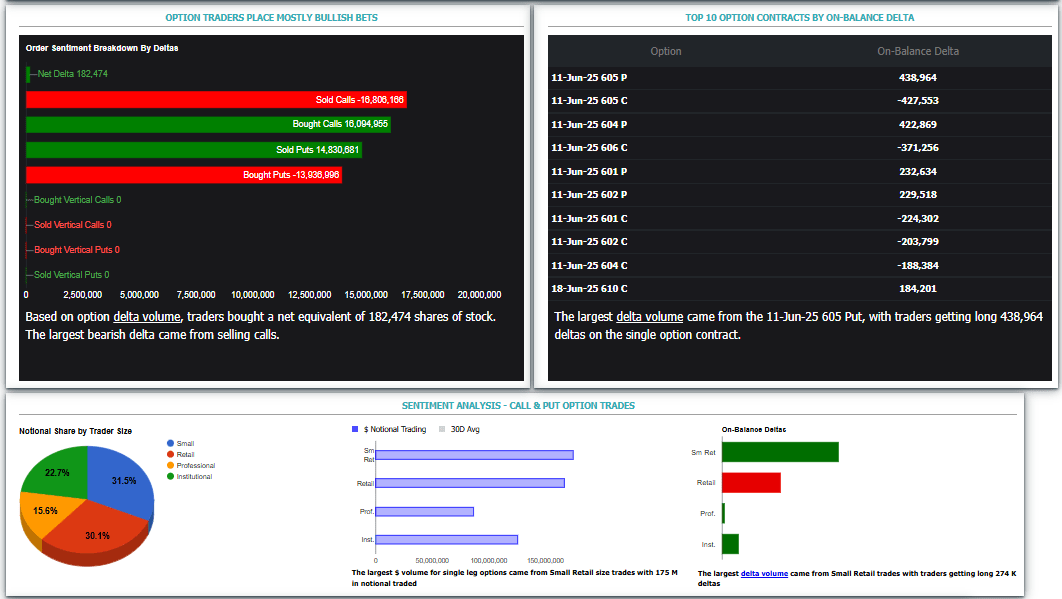
Task: Click the Inst. notional trading bar
Action: click(447, 540)
